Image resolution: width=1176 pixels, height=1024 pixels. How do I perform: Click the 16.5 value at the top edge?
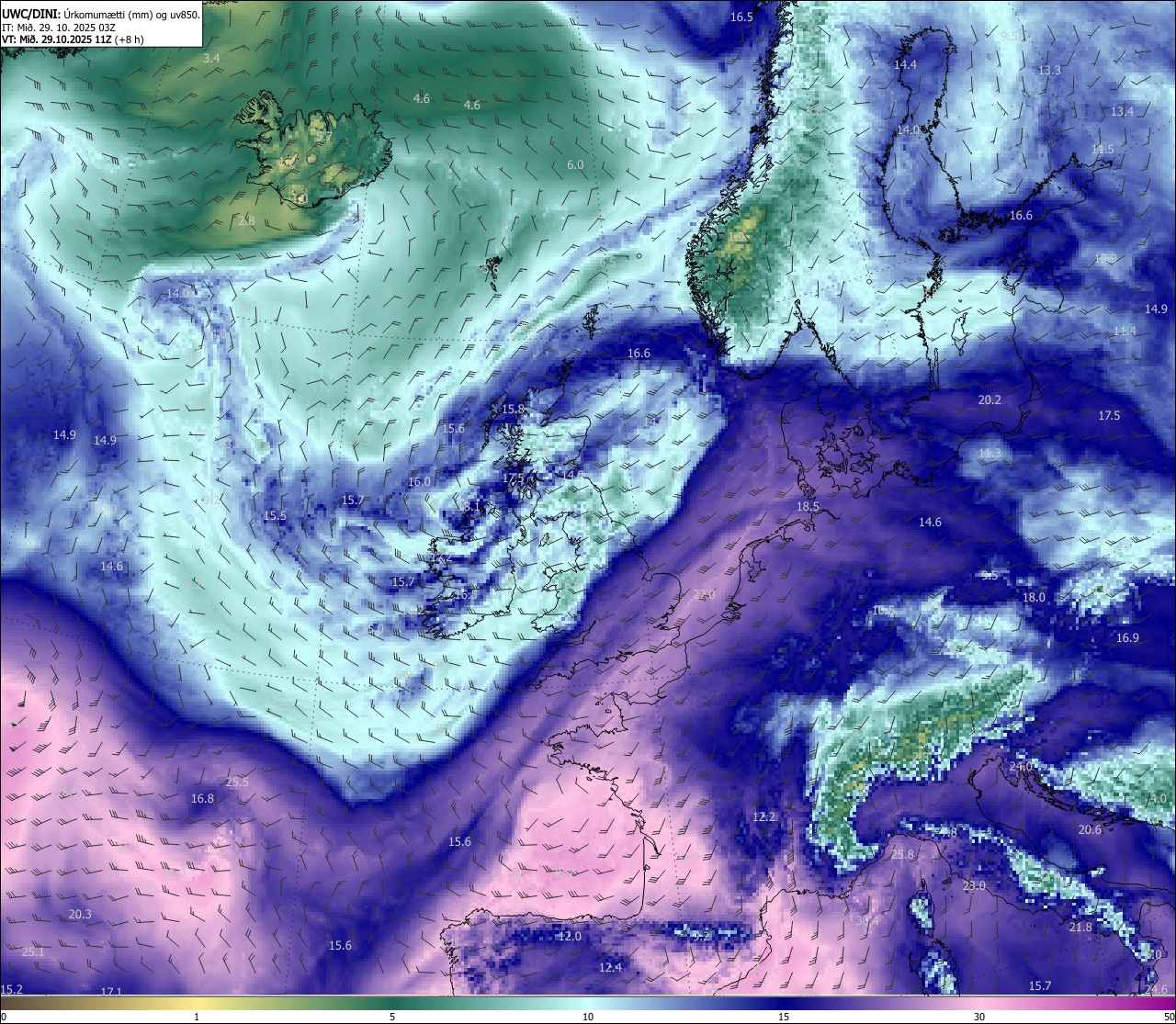click(741, 17)
